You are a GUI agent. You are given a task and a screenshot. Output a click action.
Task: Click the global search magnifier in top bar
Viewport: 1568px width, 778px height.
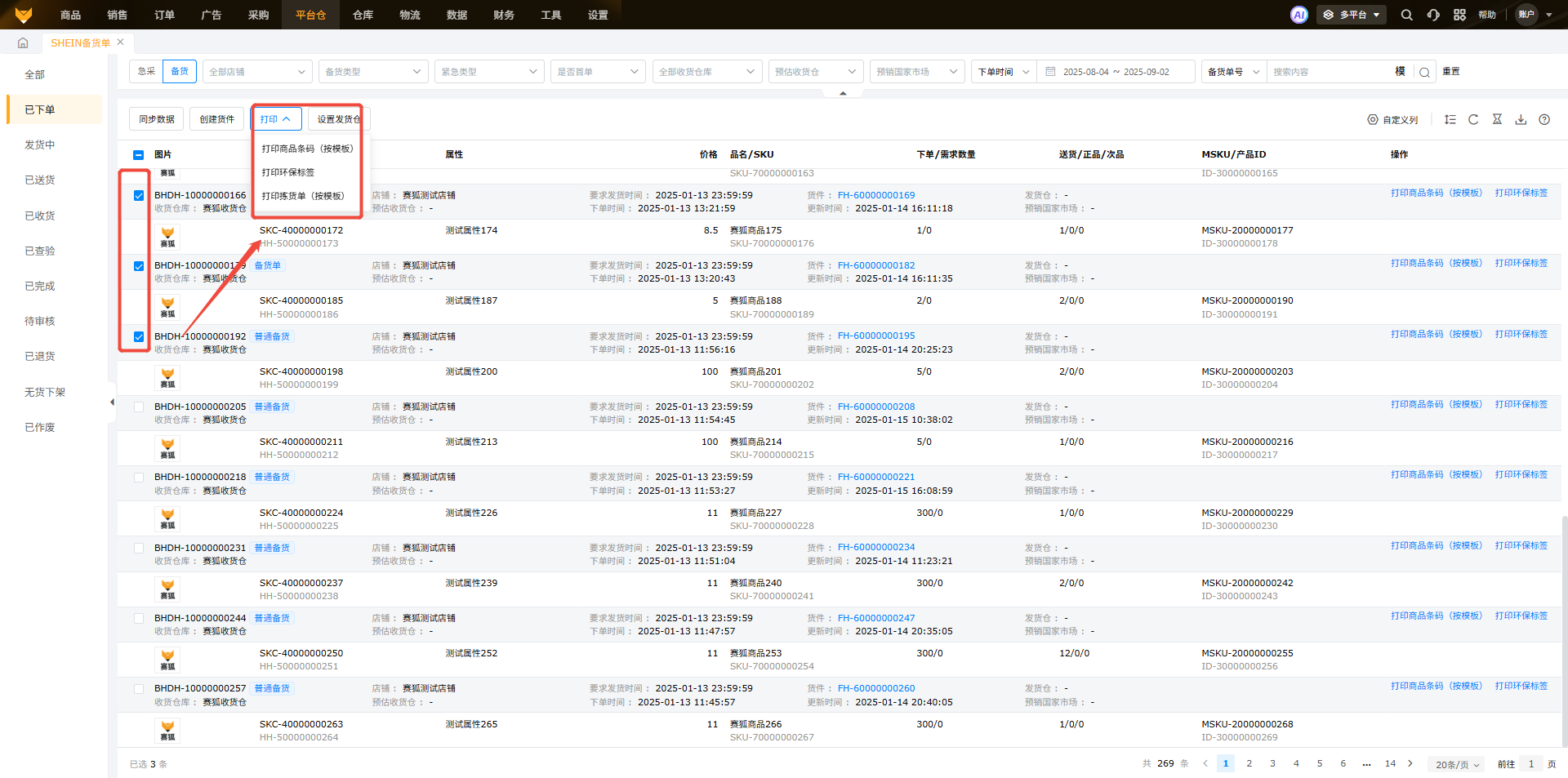click(x=1406, y=15)
